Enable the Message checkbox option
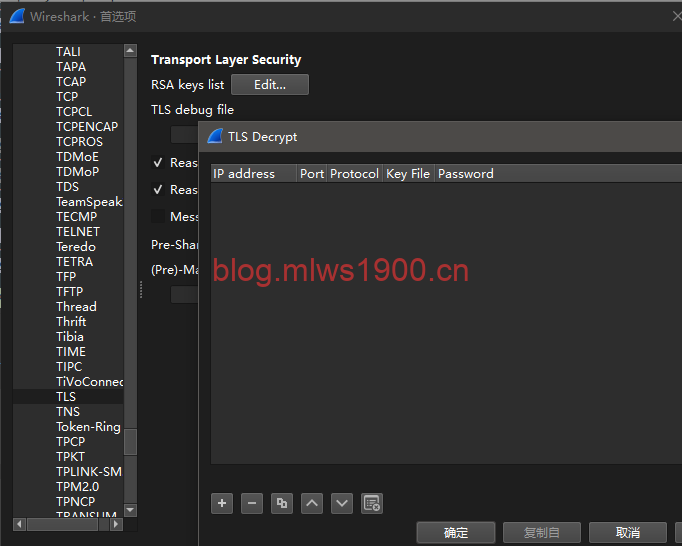This screenshot has height=546, width=682. pos(158,216)
